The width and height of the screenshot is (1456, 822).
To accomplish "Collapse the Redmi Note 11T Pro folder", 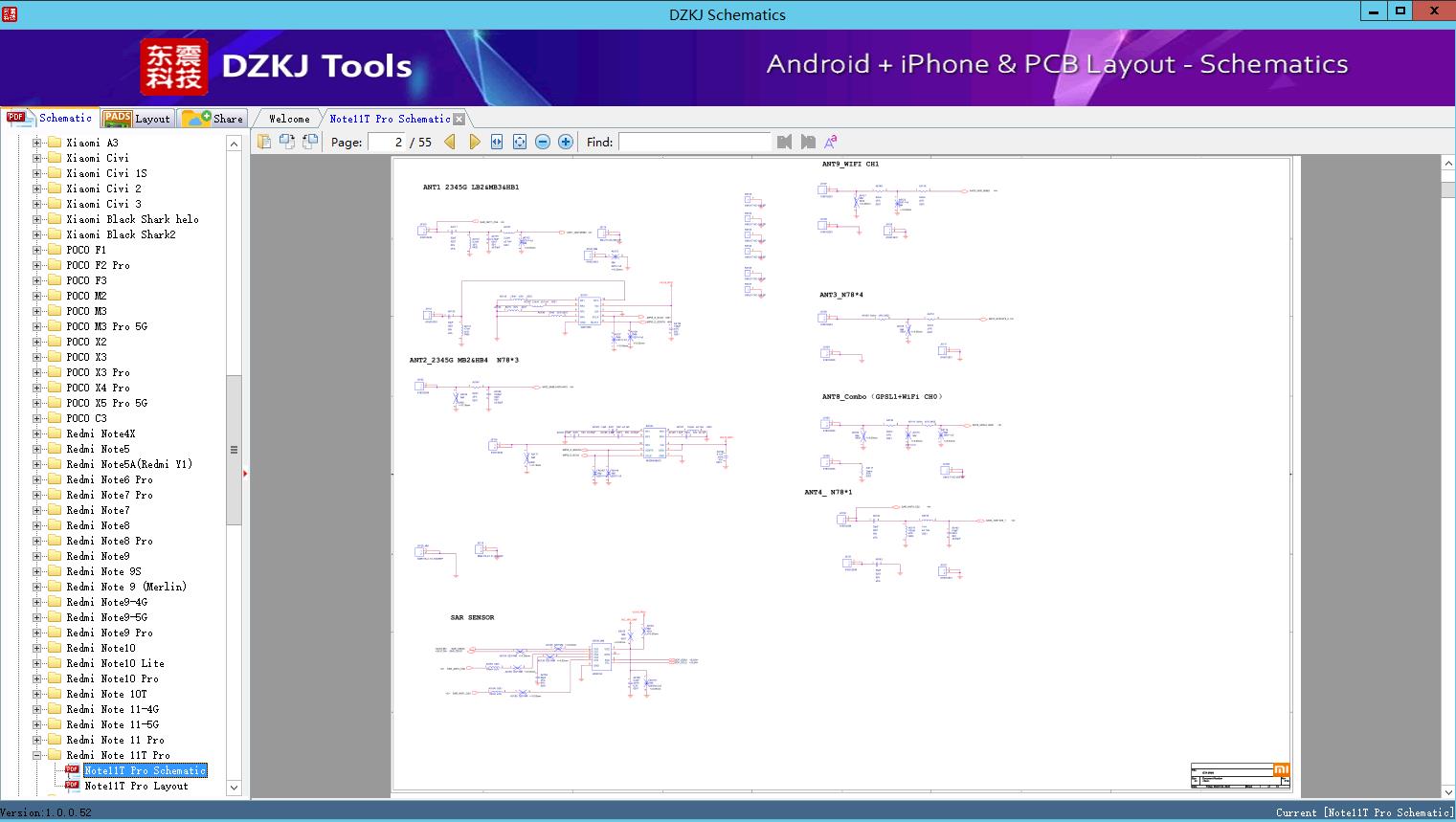I will click(x=36, y=755).
